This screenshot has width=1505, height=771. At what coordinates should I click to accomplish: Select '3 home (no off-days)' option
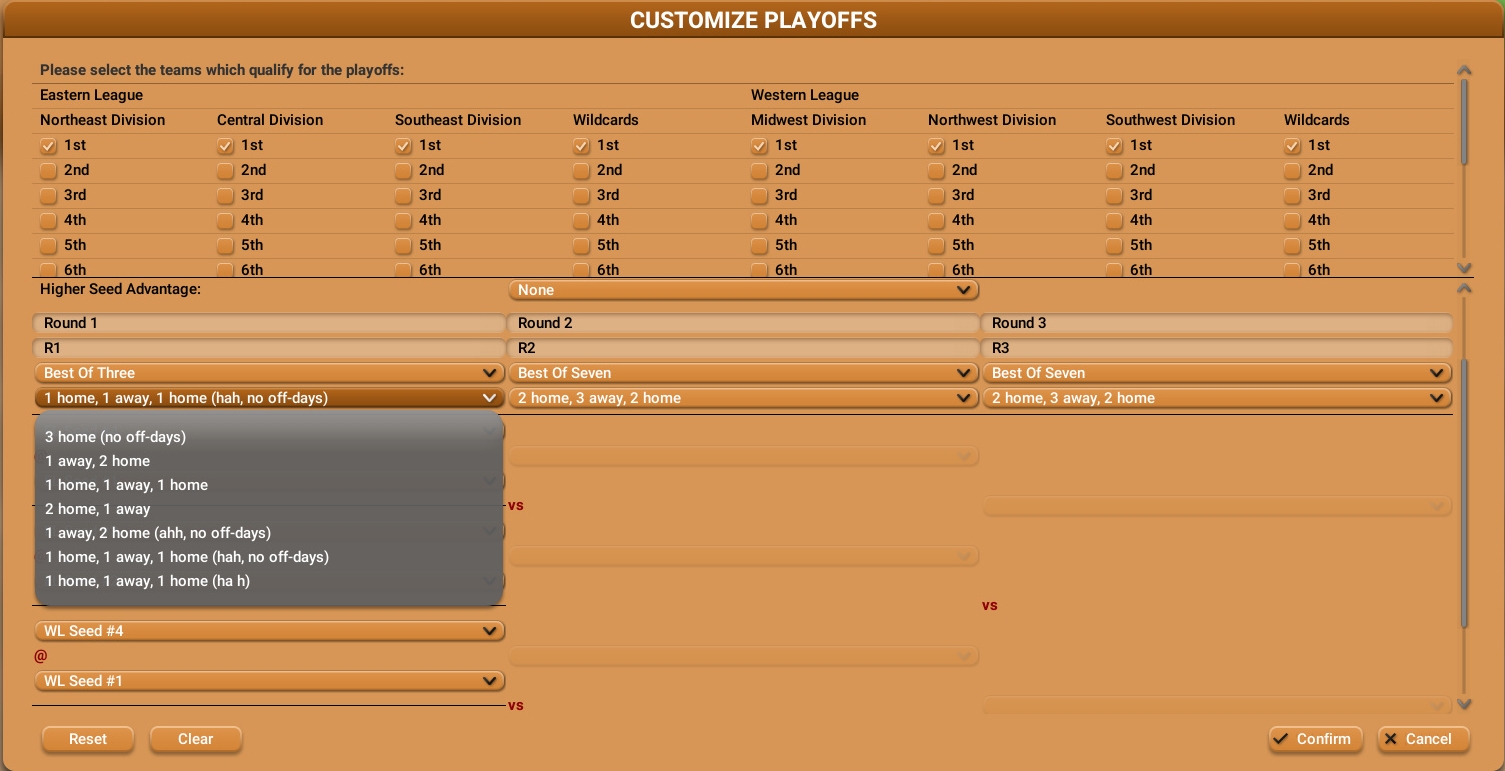(x=116, y=437)
